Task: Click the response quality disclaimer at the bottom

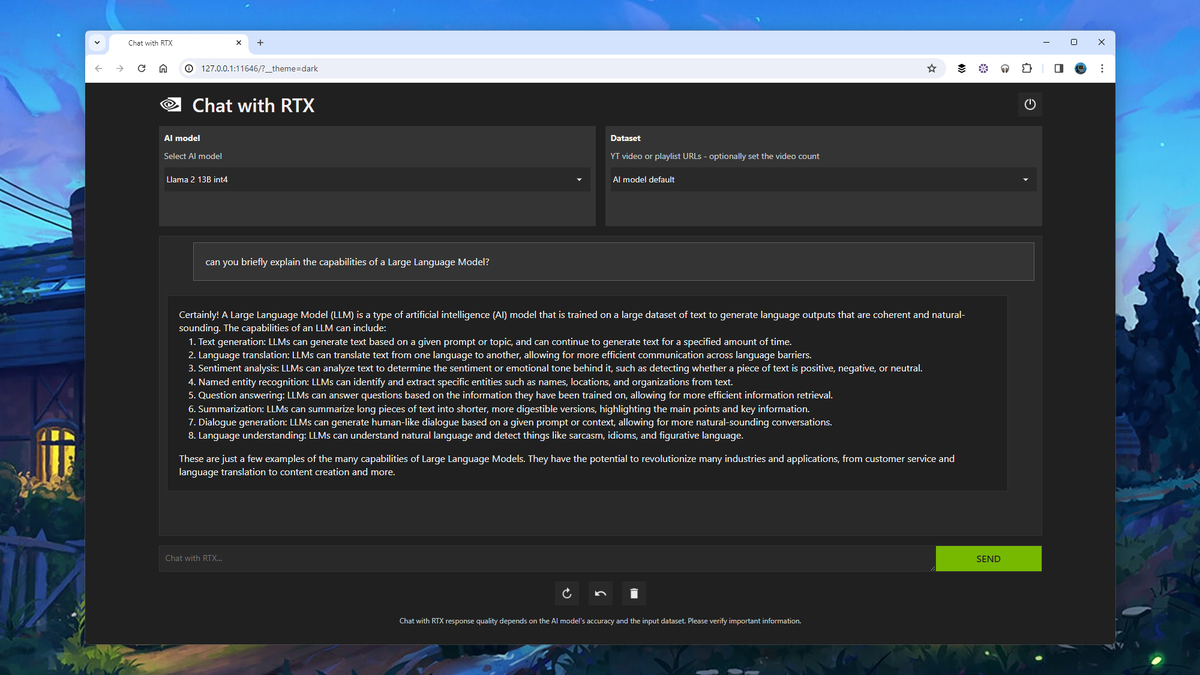Action: pos(600,621)
